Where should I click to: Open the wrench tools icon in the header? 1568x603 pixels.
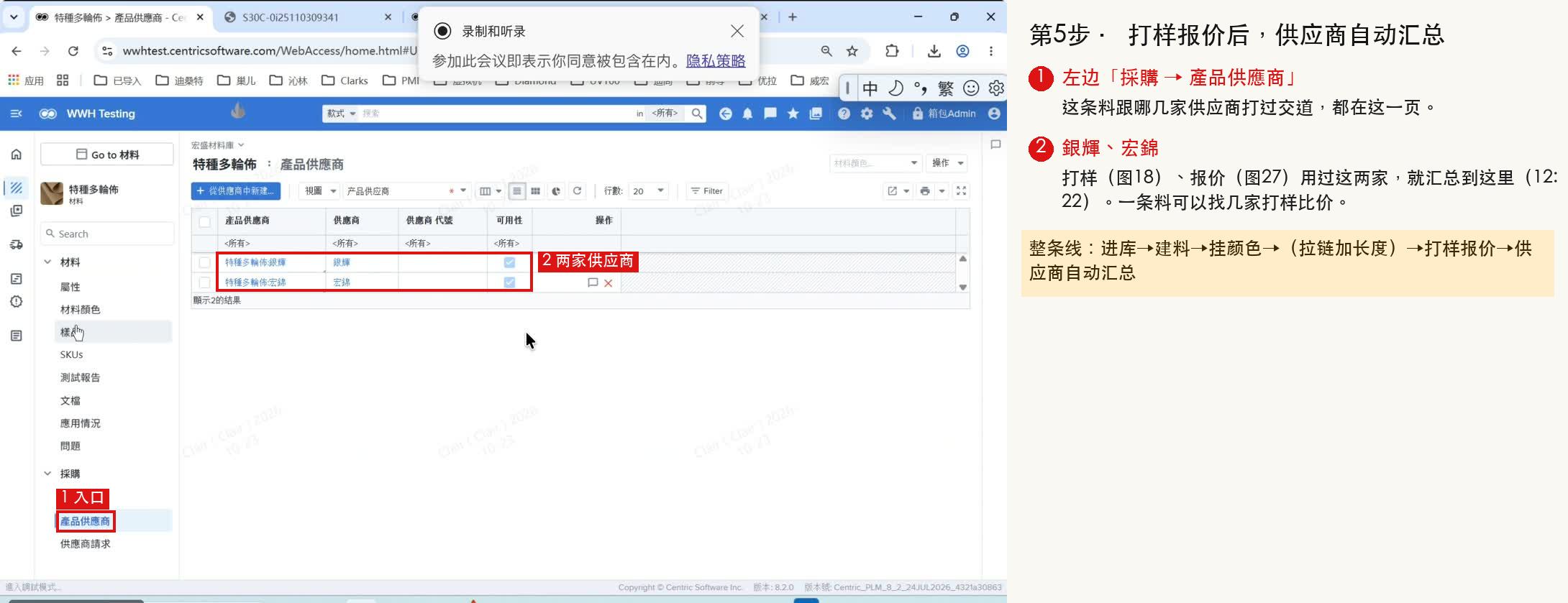click(889, 114)
